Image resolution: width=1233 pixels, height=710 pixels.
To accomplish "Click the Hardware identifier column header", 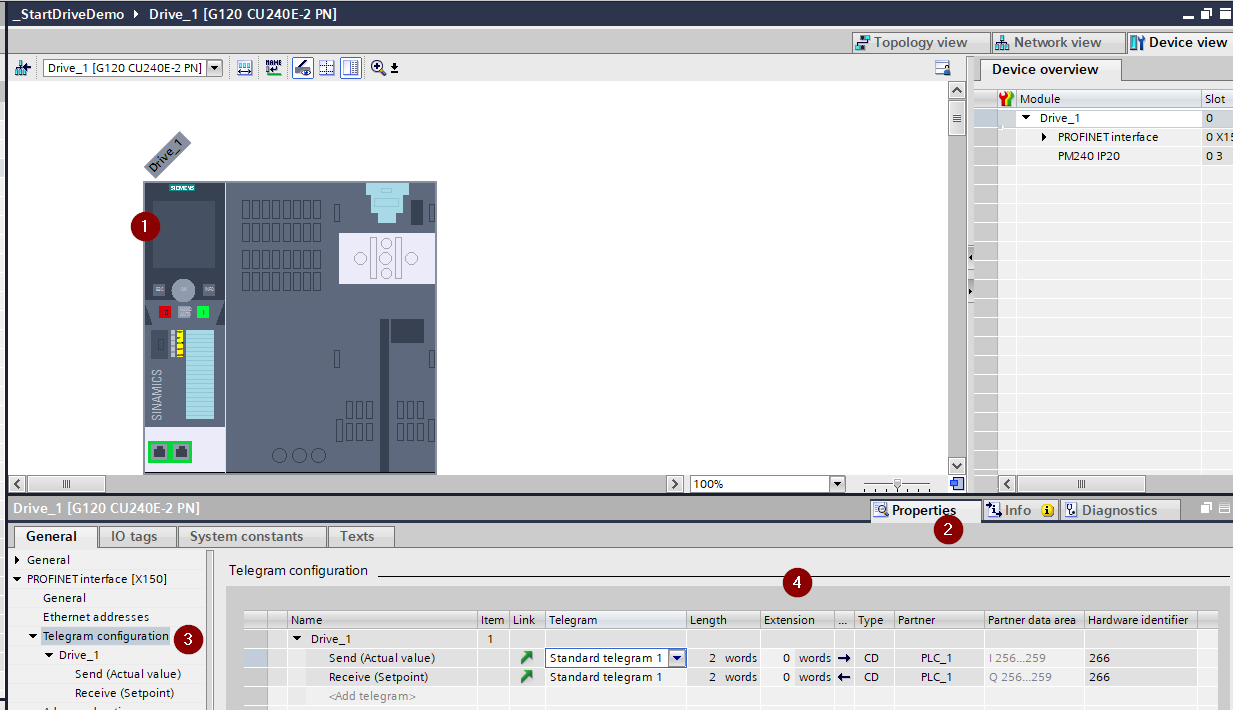I will point(1142,620).
